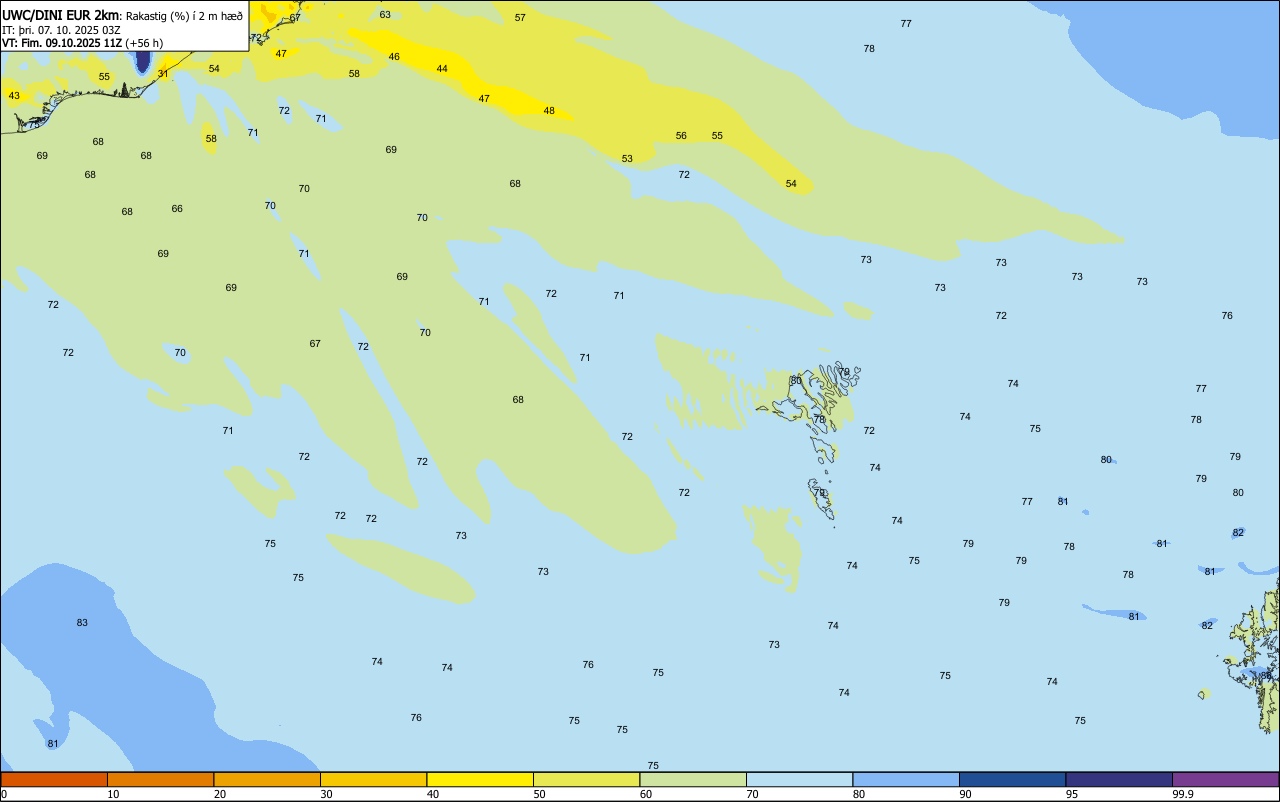Select the map value 43 near the coast
This screenshot has height=802, width=1280.
point(14,96)
